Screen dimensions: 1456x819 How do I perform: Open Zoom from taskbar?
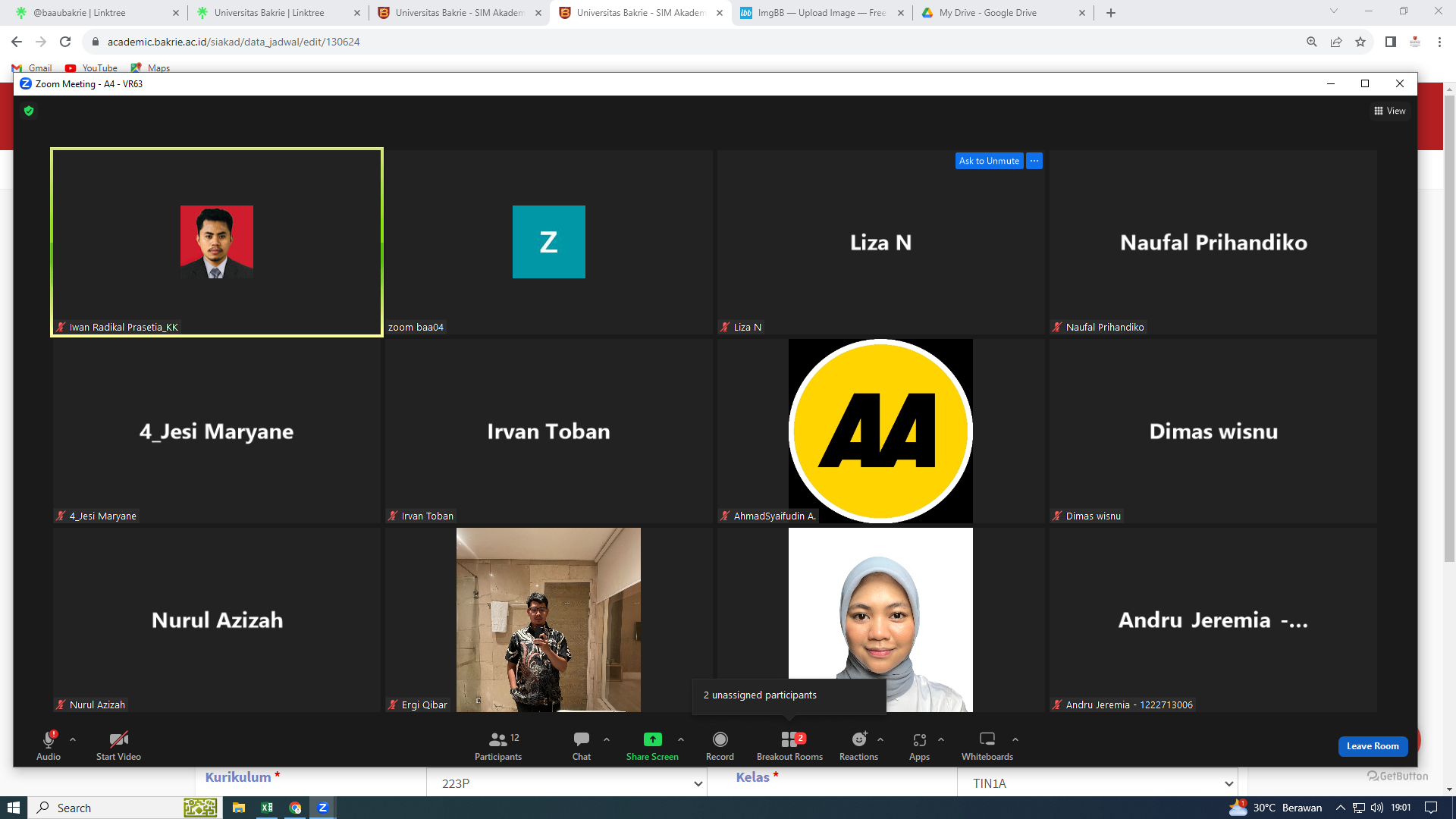pos(323,808)
